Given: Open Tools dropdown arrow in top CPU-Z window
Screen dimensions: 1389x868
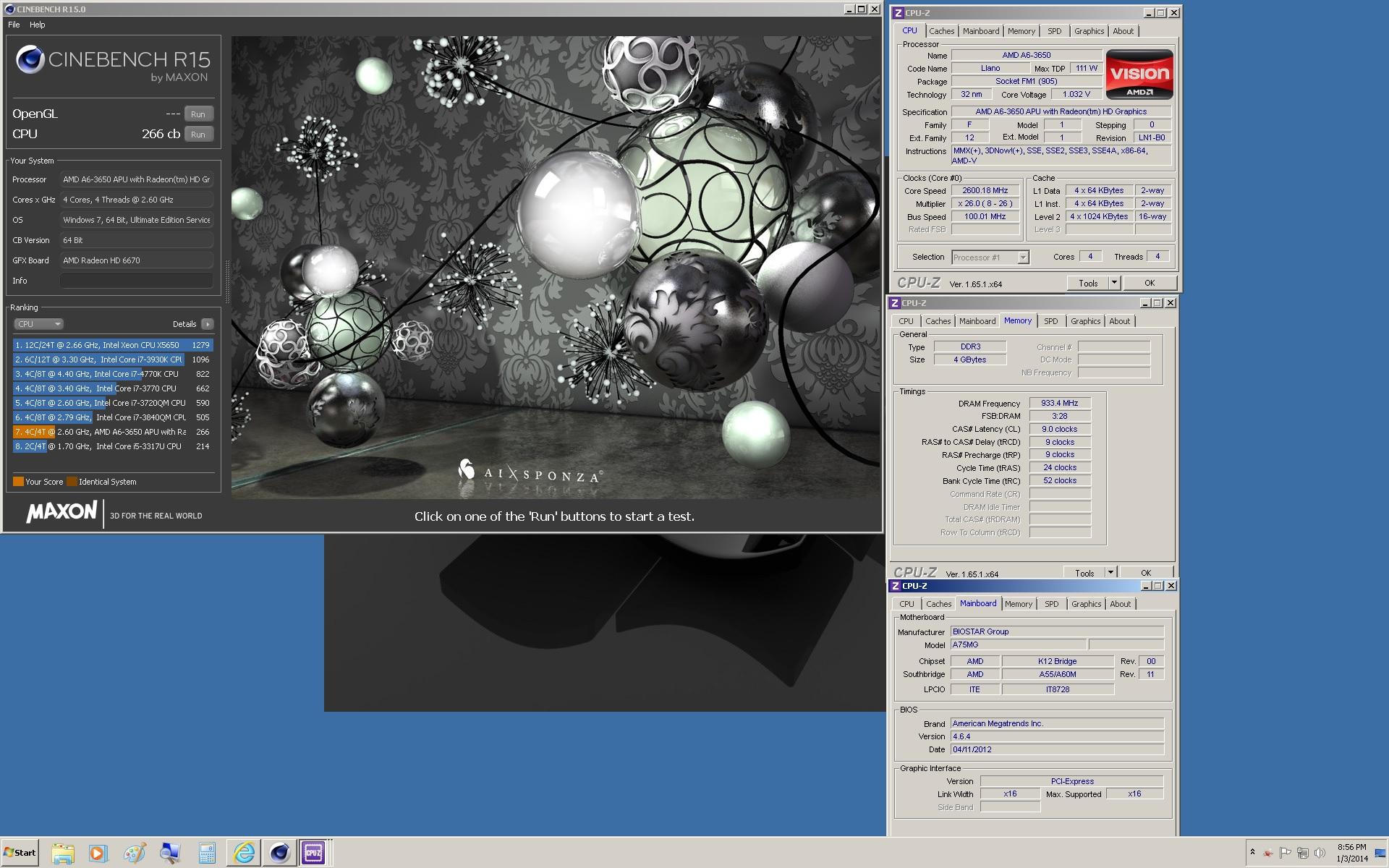Looking at the screenshot, I should pos(1114,284).
